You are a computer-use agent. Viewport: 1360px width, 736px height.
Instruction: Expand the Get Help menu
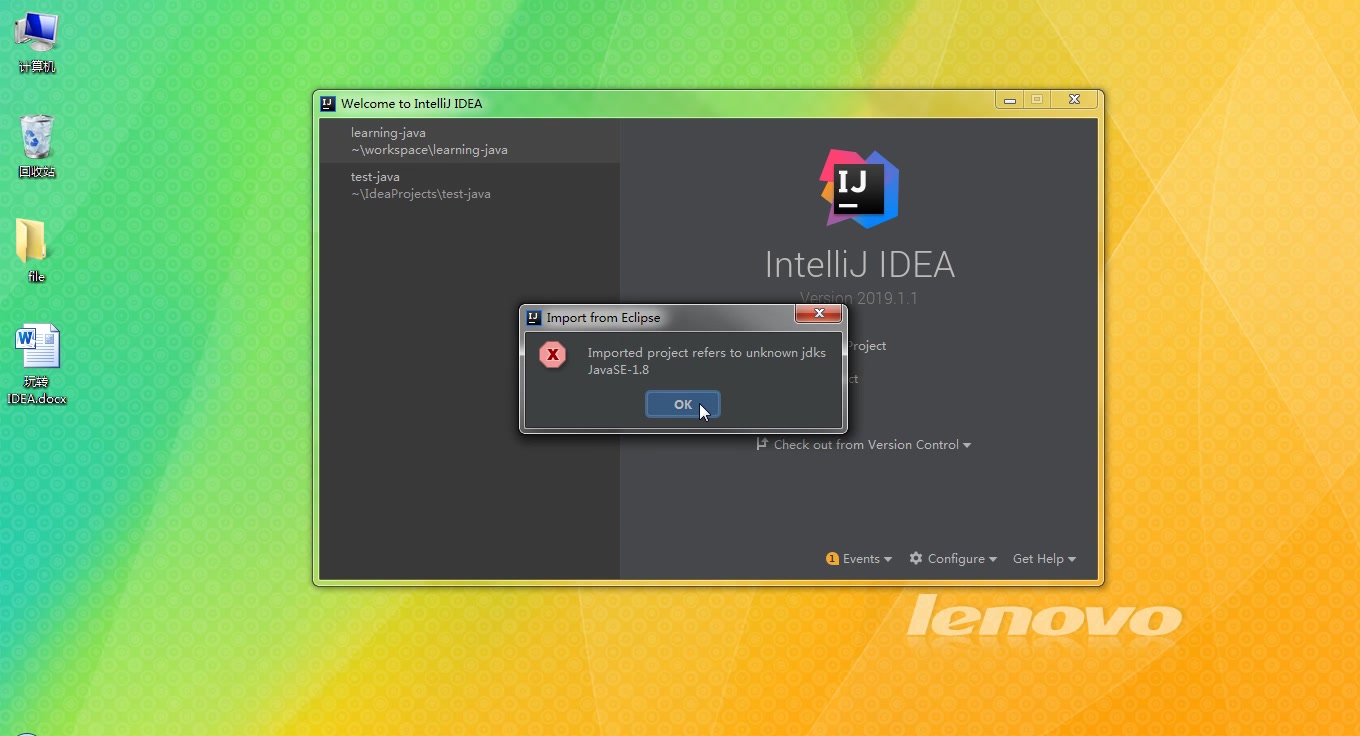[x=1044, y=559]
